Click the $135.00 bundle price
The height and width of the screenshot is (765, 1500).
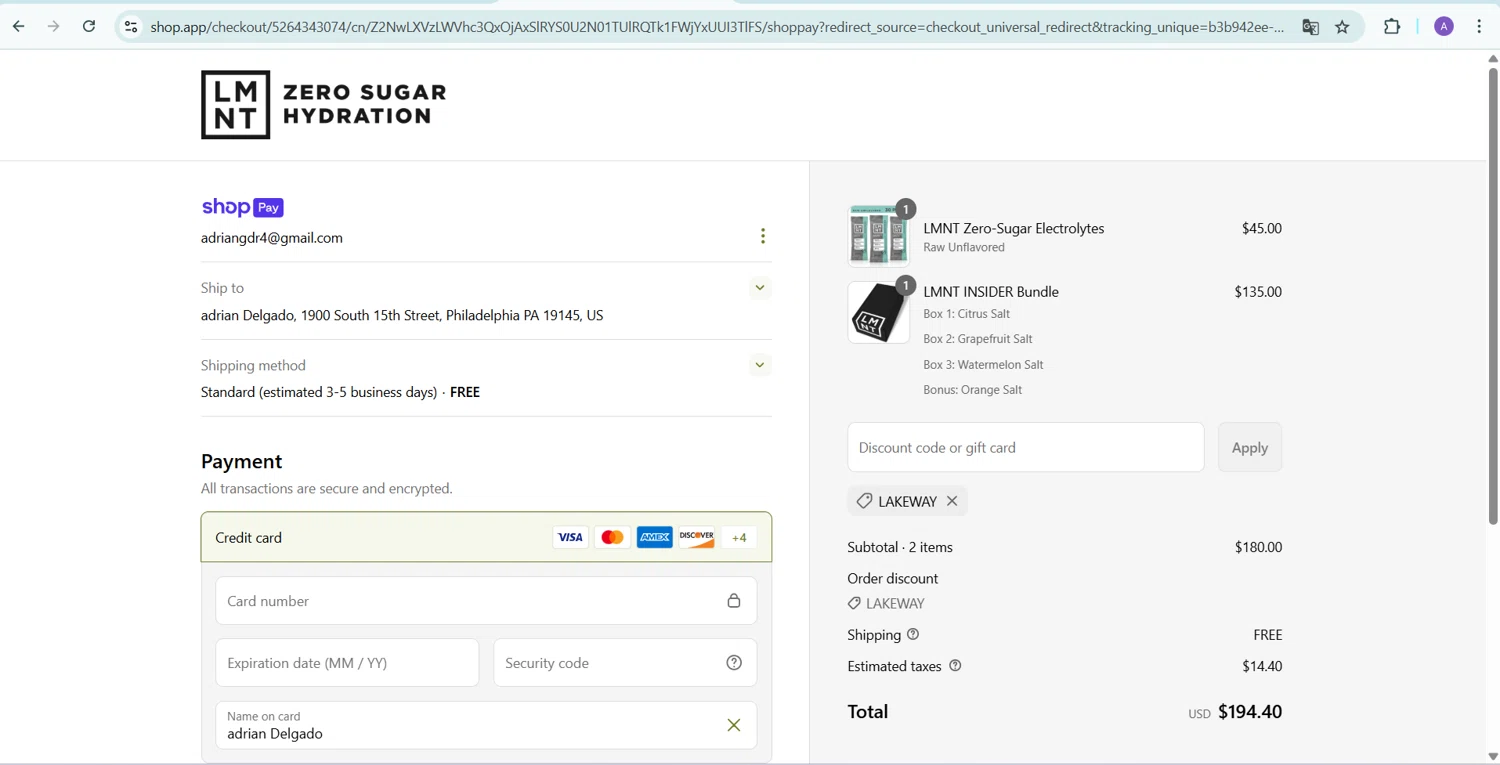pos(1258,292)
